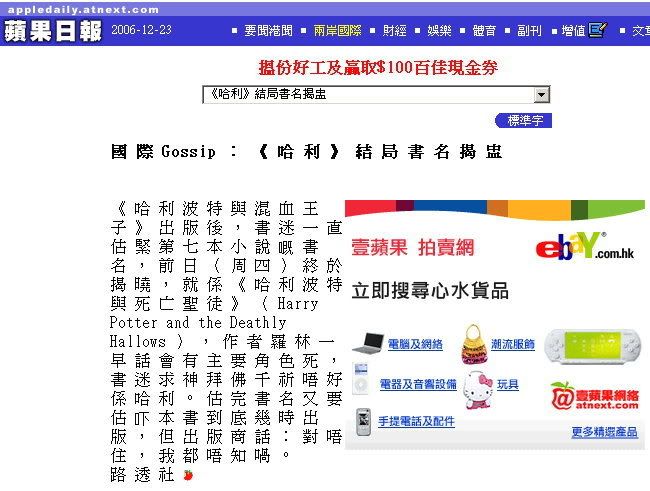This screenshot has width=650, height=491.
Task: Open 電器及音響設備 category link
Action: coord(418,384)
